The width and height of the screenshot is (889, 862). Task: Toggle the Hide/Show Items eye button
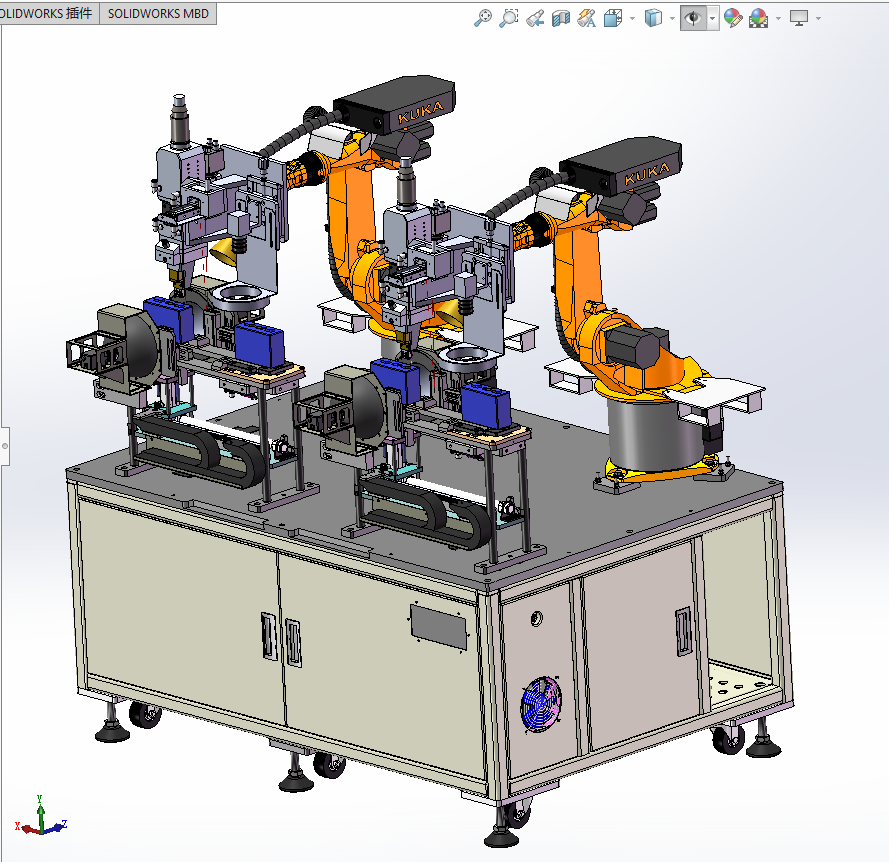point(693,19)
